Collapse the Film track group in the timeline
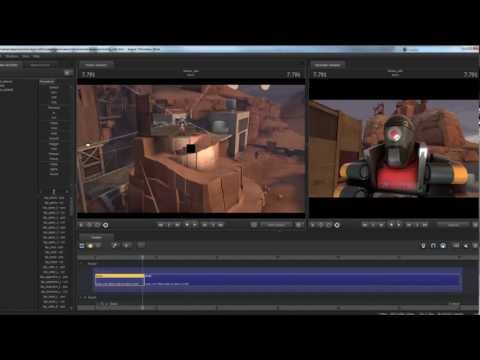Viewport: 480px width, 360px height. 82,263
